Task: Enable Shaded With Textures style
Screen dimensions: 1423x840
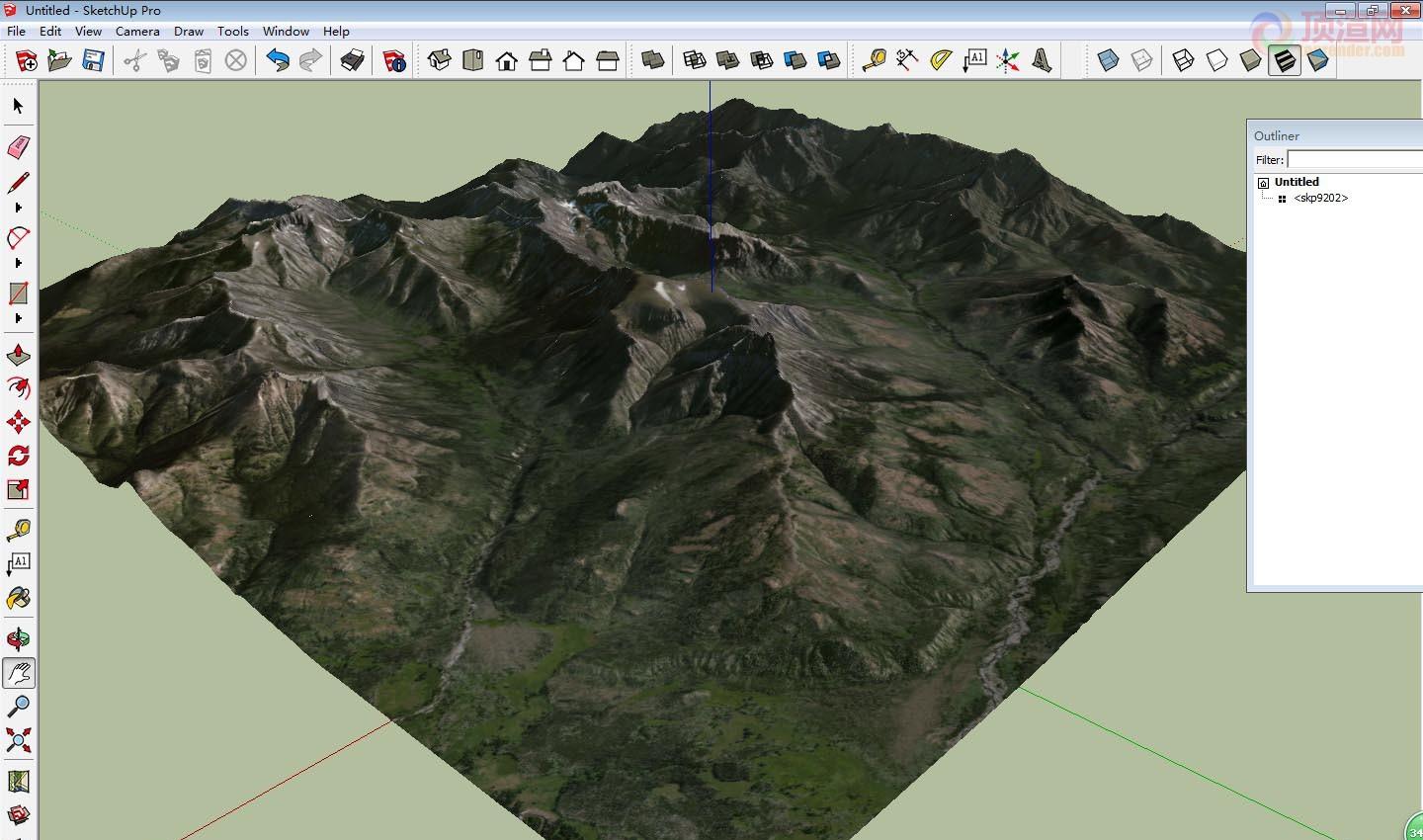Action: (x=1285, y=61)
